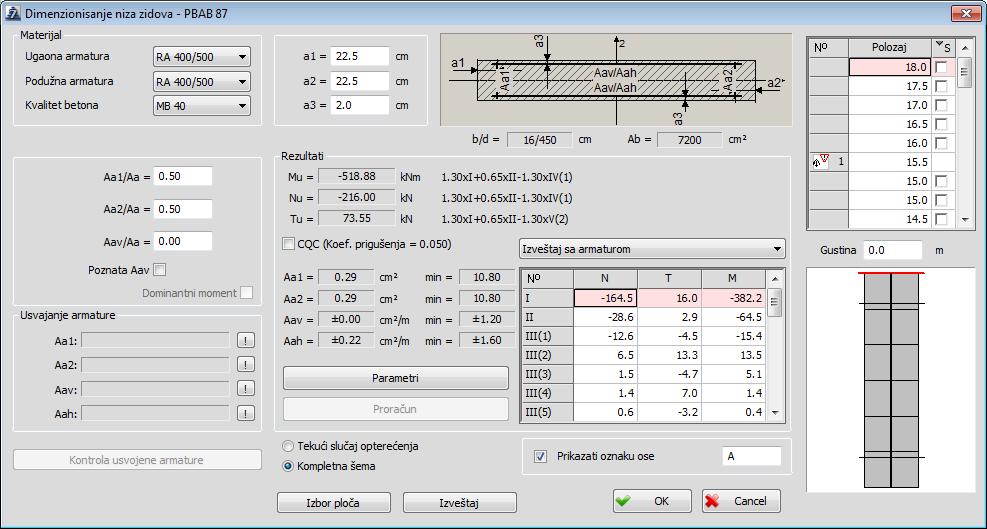Enable the CQC damping coefficient checkbox
Screen dimensions: 987x529
(289, 244)
